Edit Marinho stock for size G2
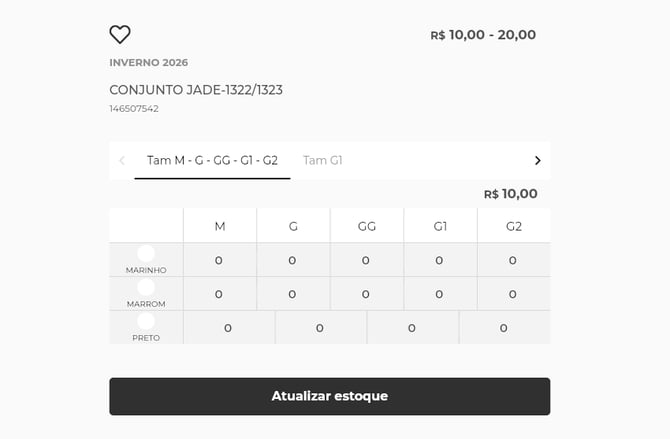670x439 pixels. click(513, 260)
